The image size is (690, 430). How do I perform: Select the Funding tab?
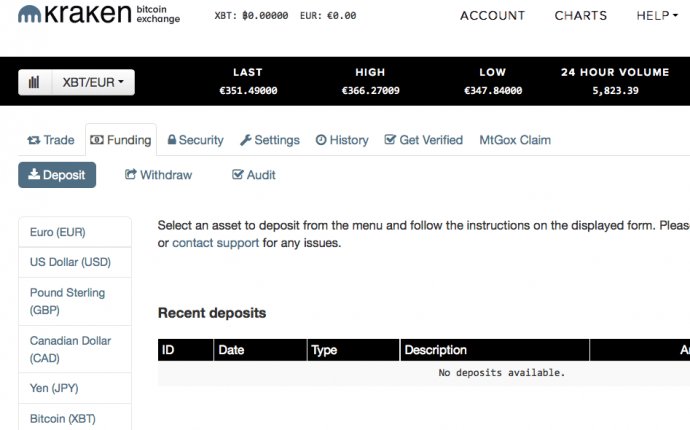point(121,140)
